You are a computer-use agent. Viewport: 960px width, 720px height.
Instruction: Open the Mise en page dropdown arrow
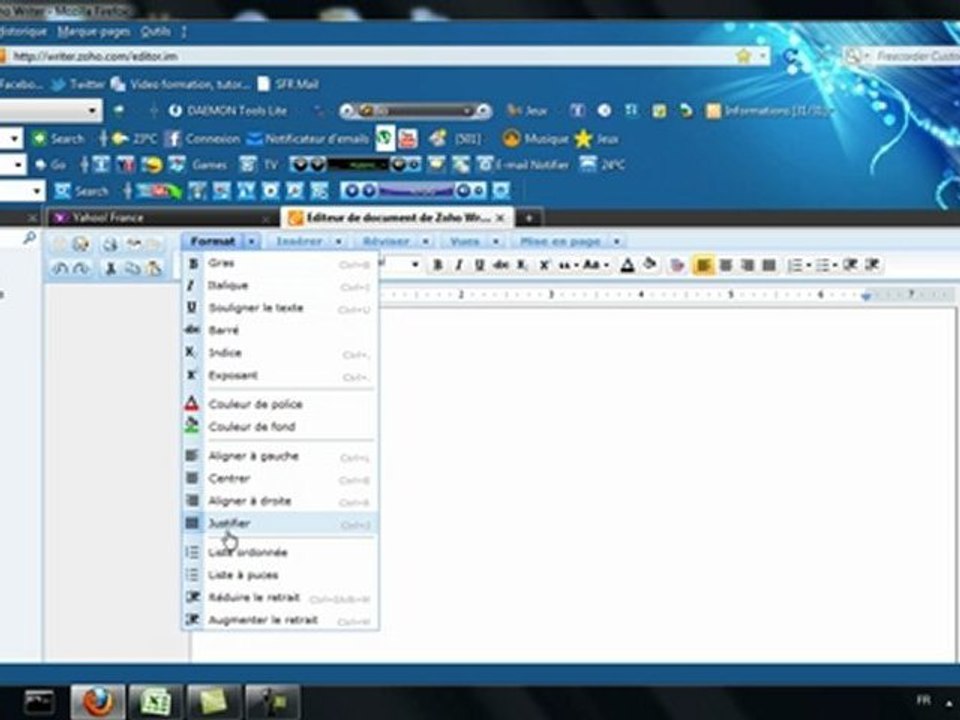[x=617, y=242]
